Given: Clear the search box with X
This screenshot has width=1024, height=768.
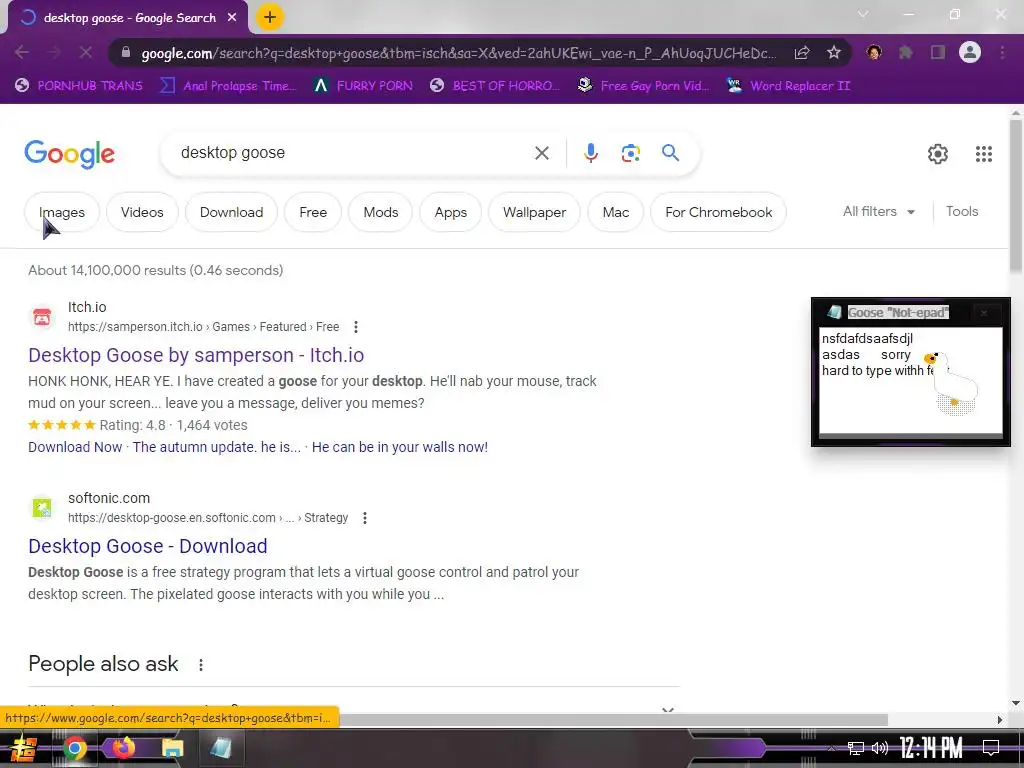Looking at the screenshot, I should [x=541, y=153].
